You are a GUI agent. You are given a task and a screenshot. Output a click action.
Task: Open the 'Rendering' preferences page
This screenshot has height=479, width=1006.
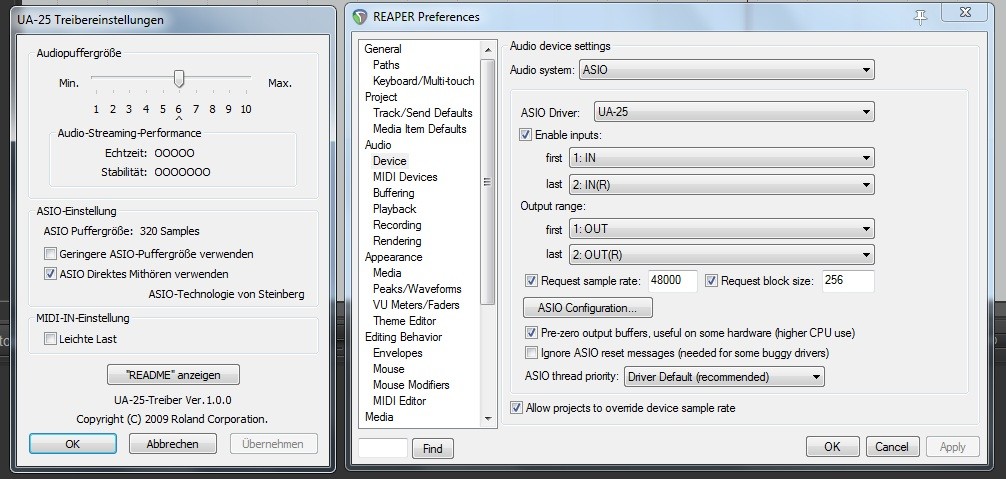click(x=397, y=241)
